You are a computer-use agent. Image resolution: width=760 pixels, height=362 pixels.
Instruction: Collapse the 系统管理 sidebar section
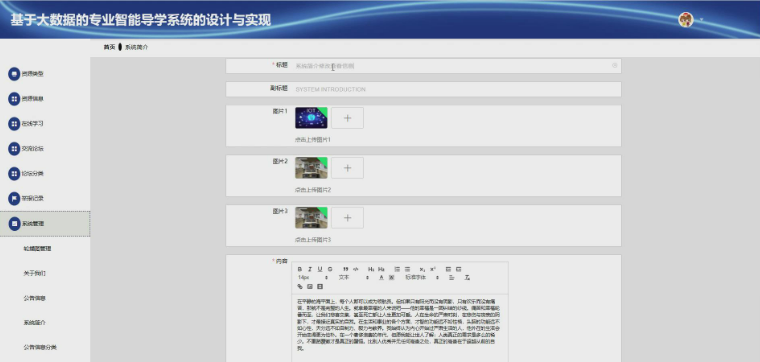(x=45, y=224)
